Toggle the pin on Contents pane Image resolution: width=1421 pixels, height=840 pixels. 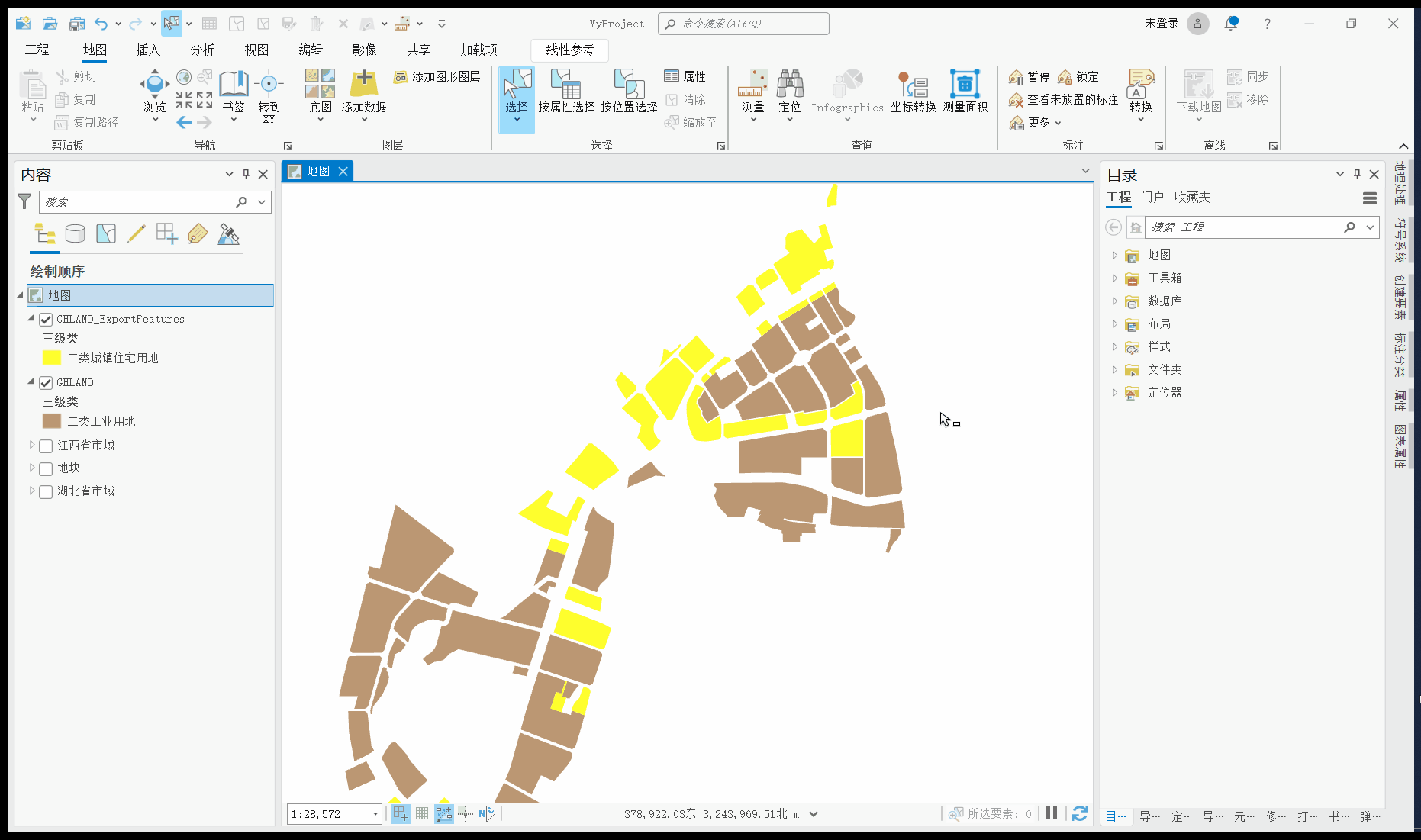[x=246, y=174]
